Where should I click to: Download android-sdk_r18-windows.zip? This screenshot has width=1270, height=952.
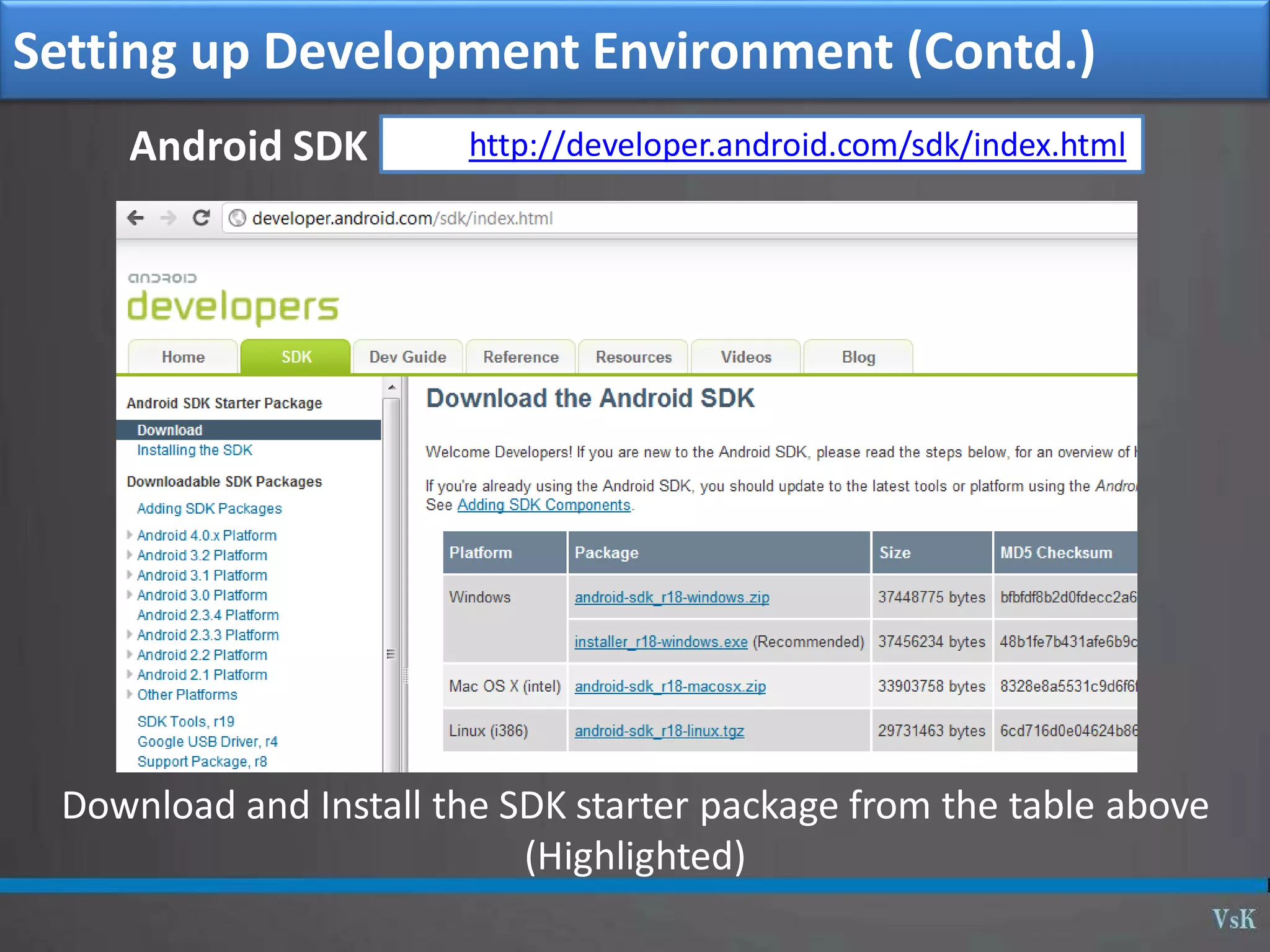tap(672, 597)
